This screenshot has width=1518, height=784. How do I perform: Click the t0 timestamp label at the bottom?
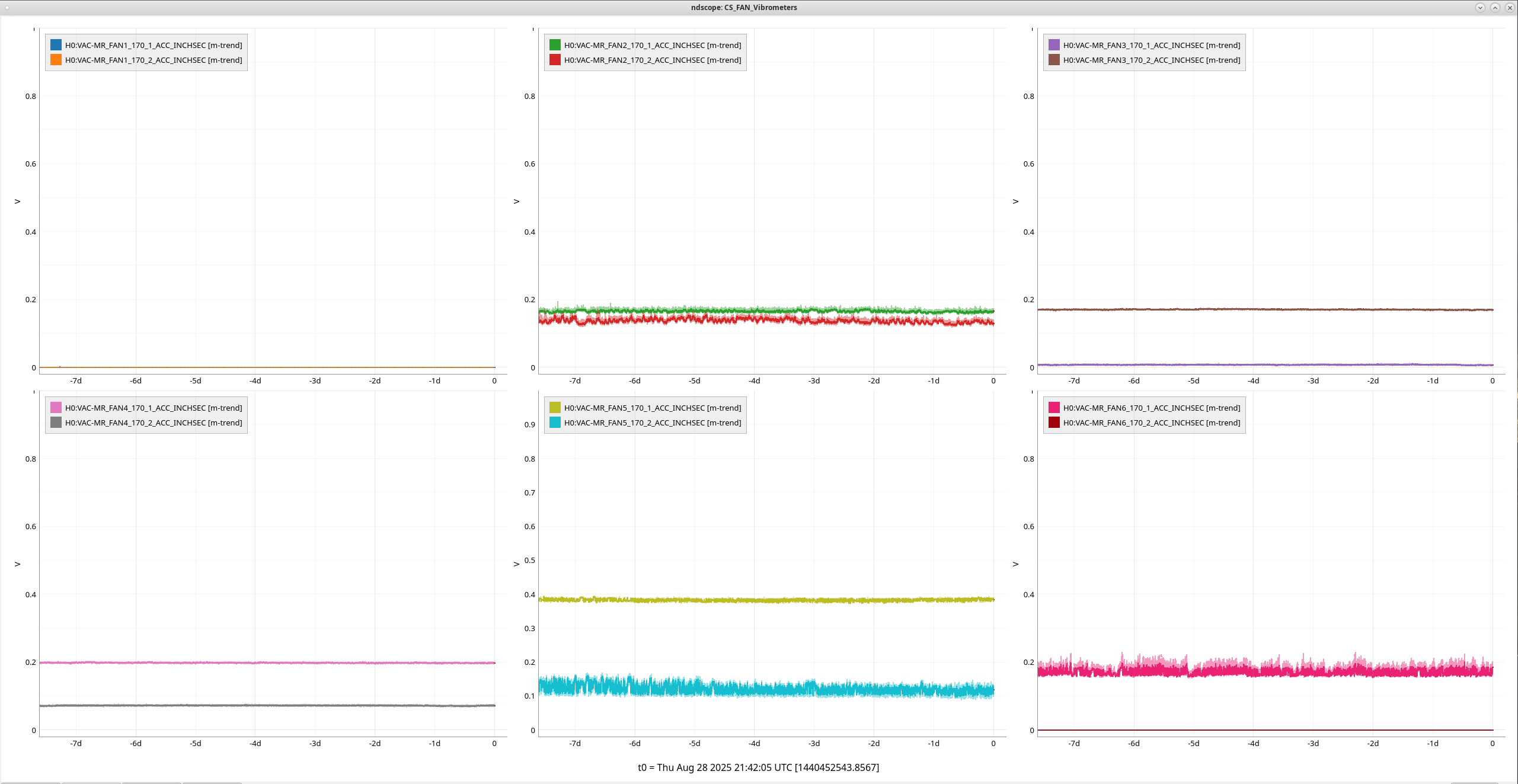pyautogui.click(x=758, y=767)
